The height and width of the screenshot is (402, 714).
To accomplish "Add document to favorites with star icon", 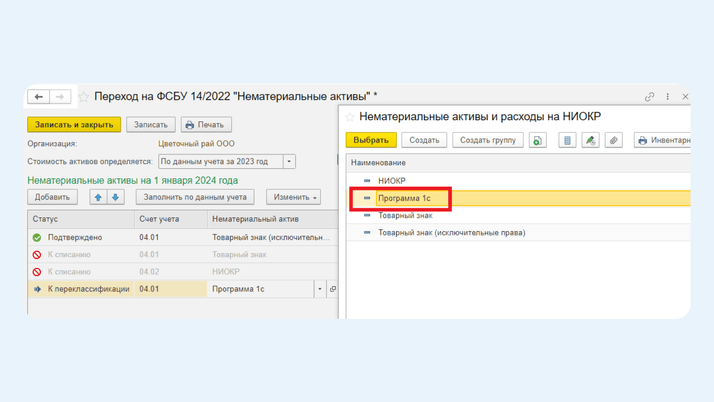I will (x=84, y=97).
